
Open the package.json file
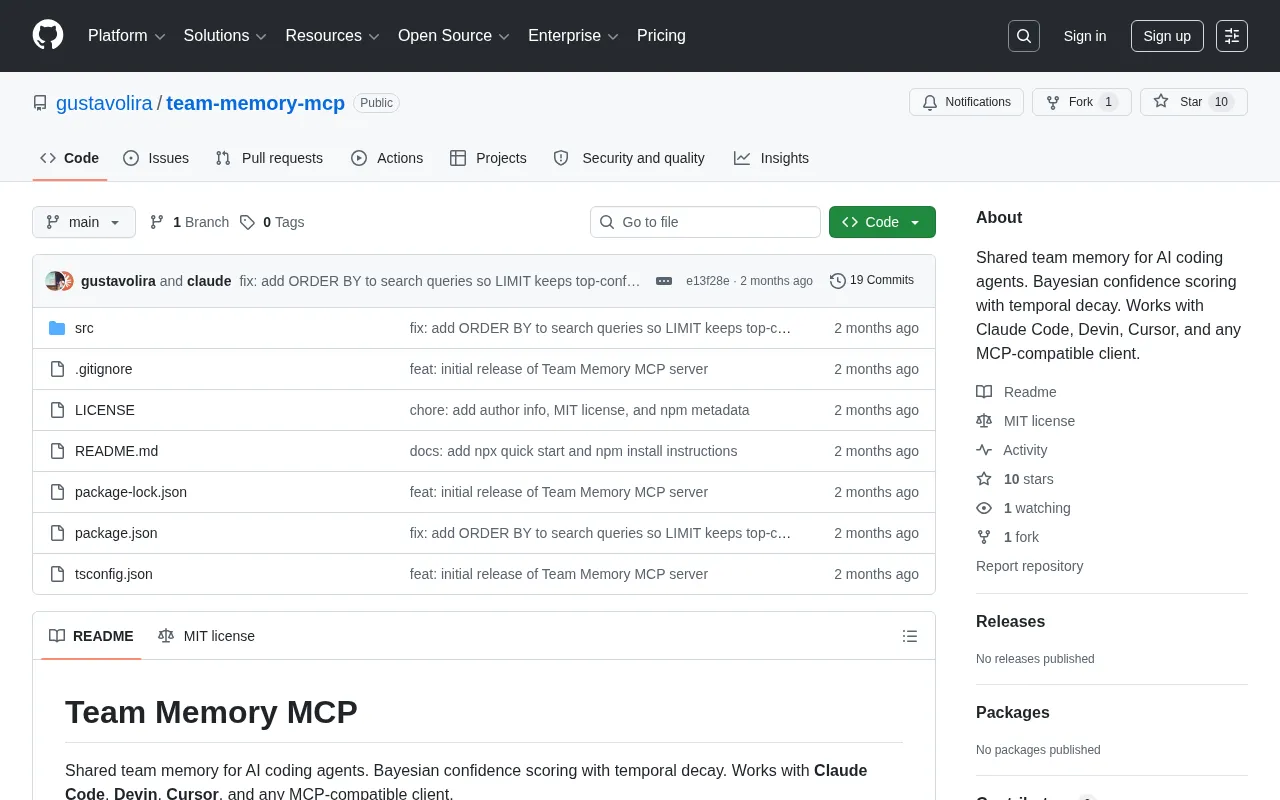(x=116, y=533)
